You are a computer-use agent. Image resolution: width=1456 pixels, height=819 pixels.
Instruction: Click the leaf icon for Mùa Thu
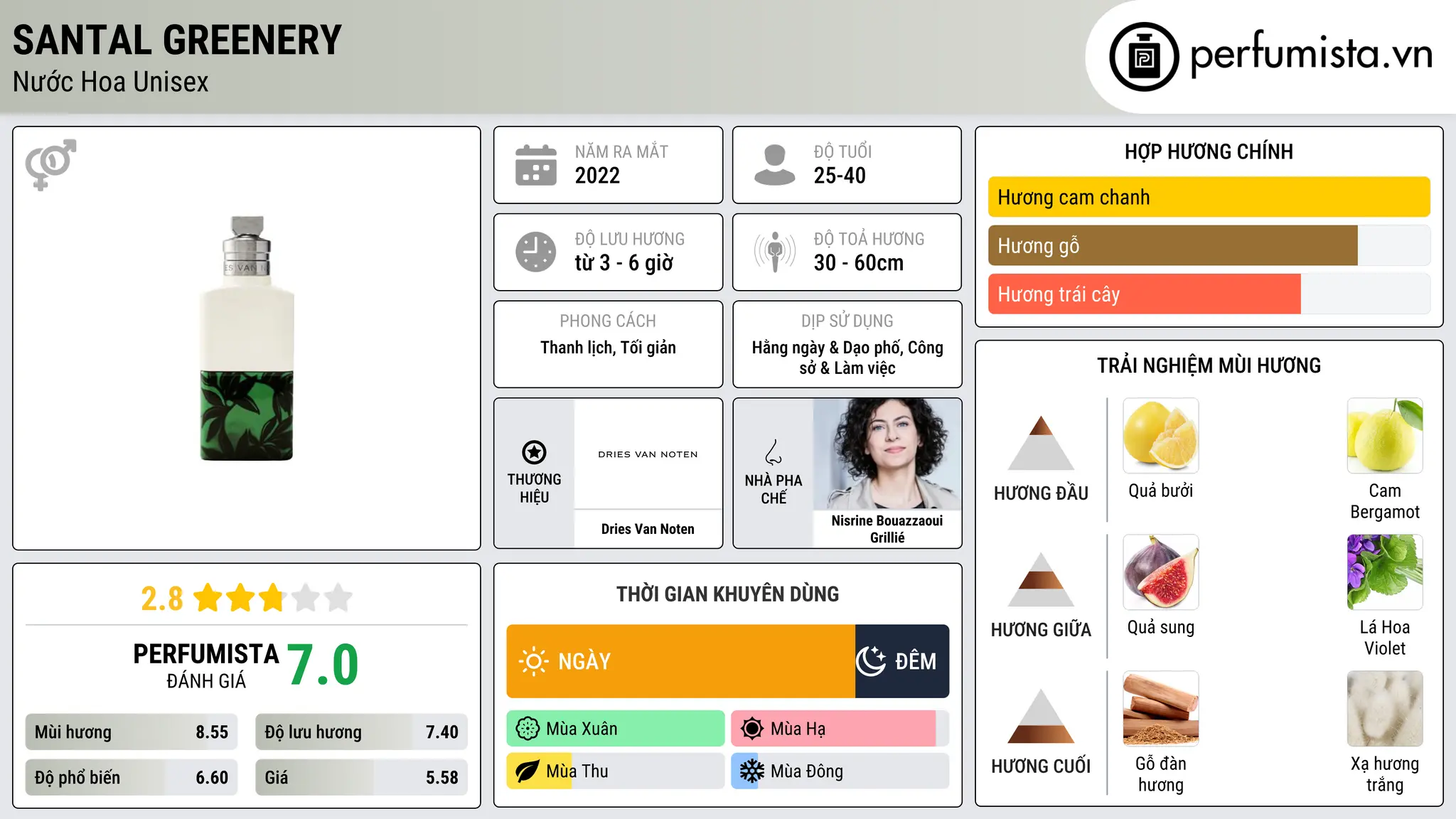click(528, 771)
